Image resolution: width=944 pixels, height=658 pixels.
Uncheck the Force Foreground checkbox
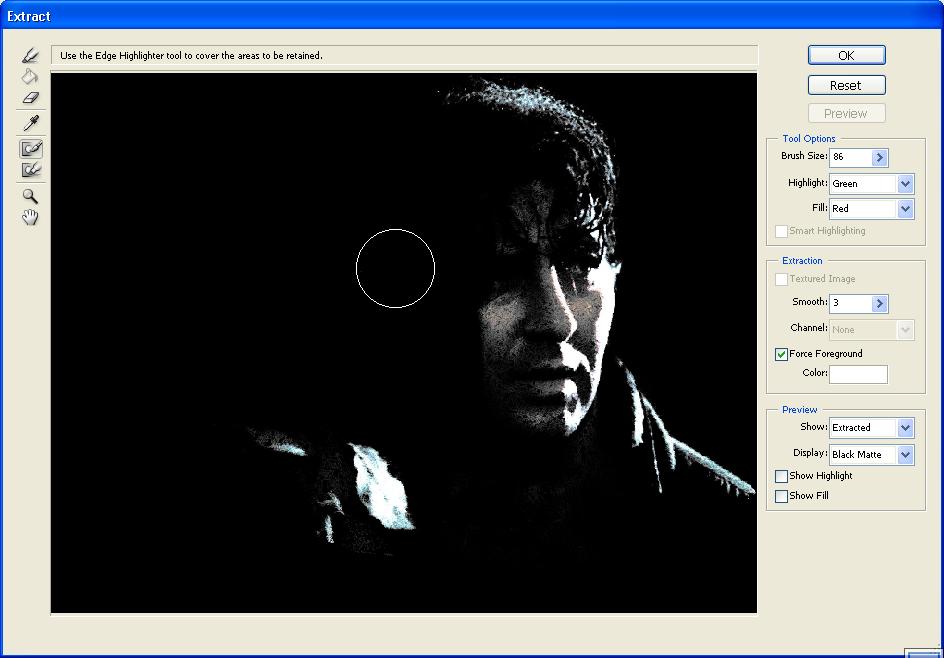[x=781, y=354]
